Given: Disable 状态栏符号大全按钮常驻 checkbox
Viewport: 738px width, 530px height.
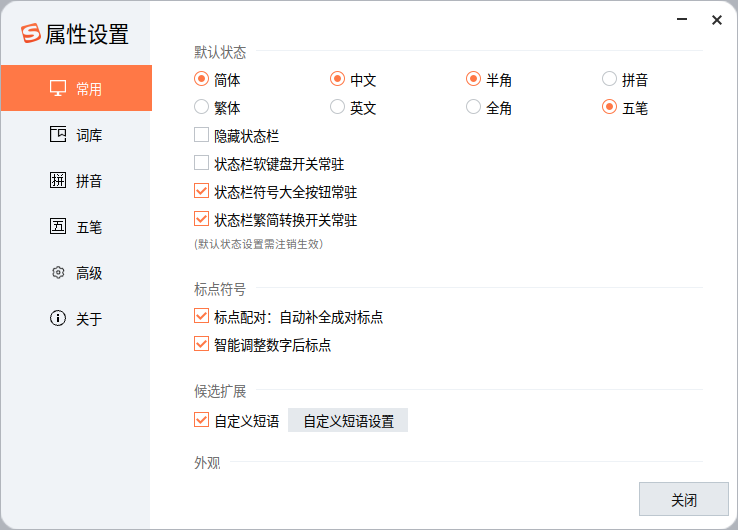Looking at the screenshot, I should click(201, 191).
